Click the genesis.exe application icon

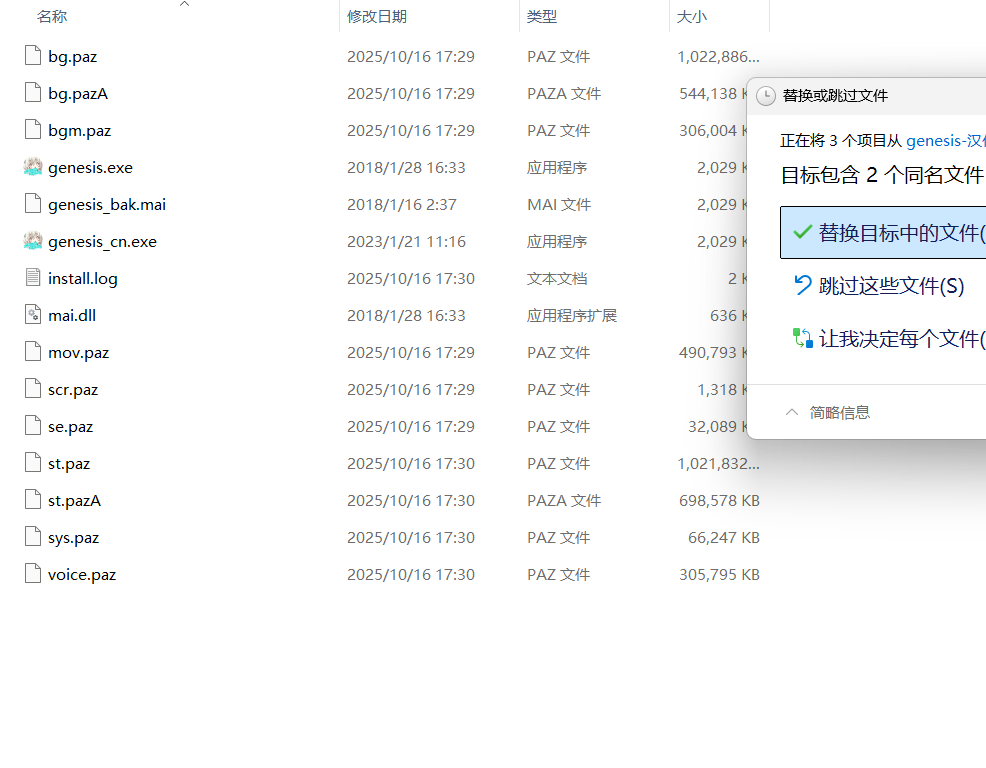33,167
